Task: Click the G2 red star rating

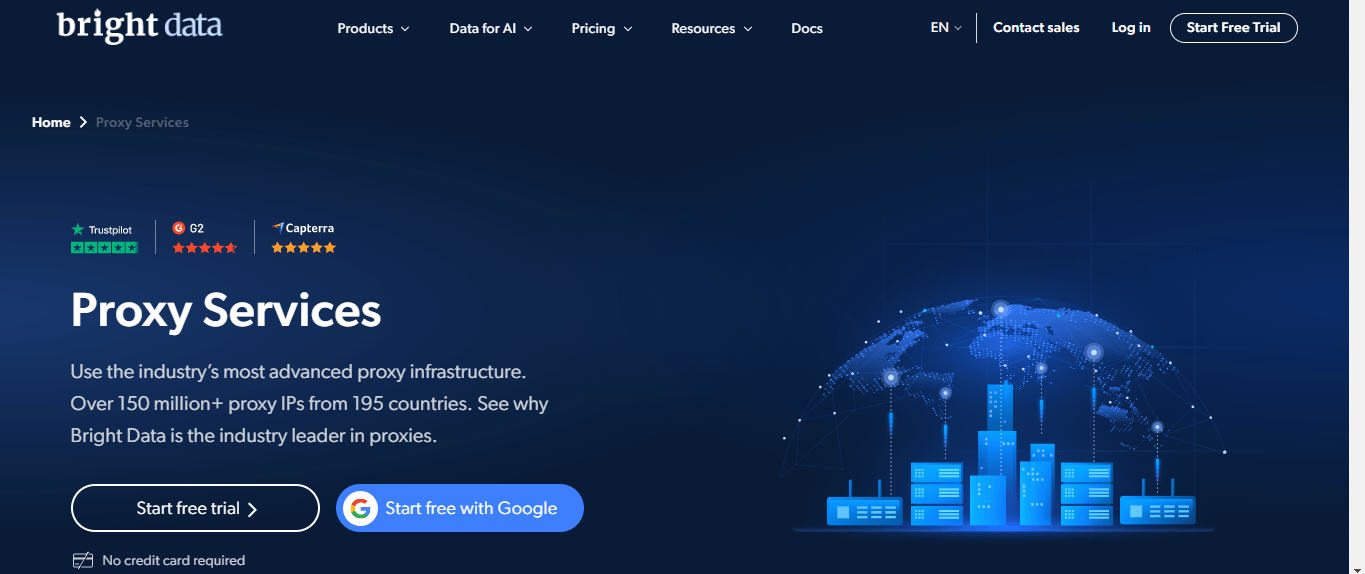Action: click(x=205, y=247)
